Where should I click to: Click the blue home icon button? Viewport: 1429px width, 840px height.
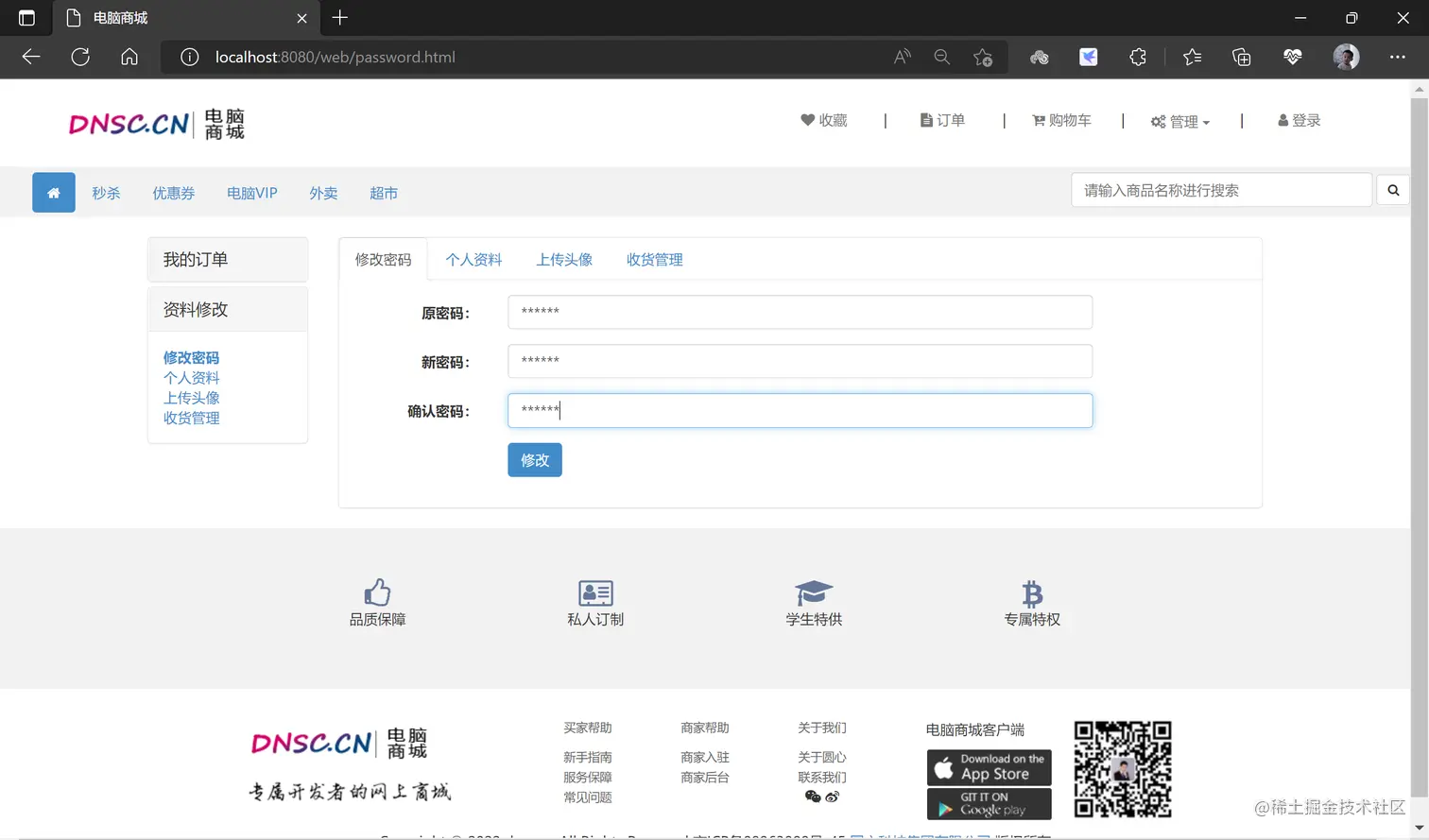coord(54,193)
